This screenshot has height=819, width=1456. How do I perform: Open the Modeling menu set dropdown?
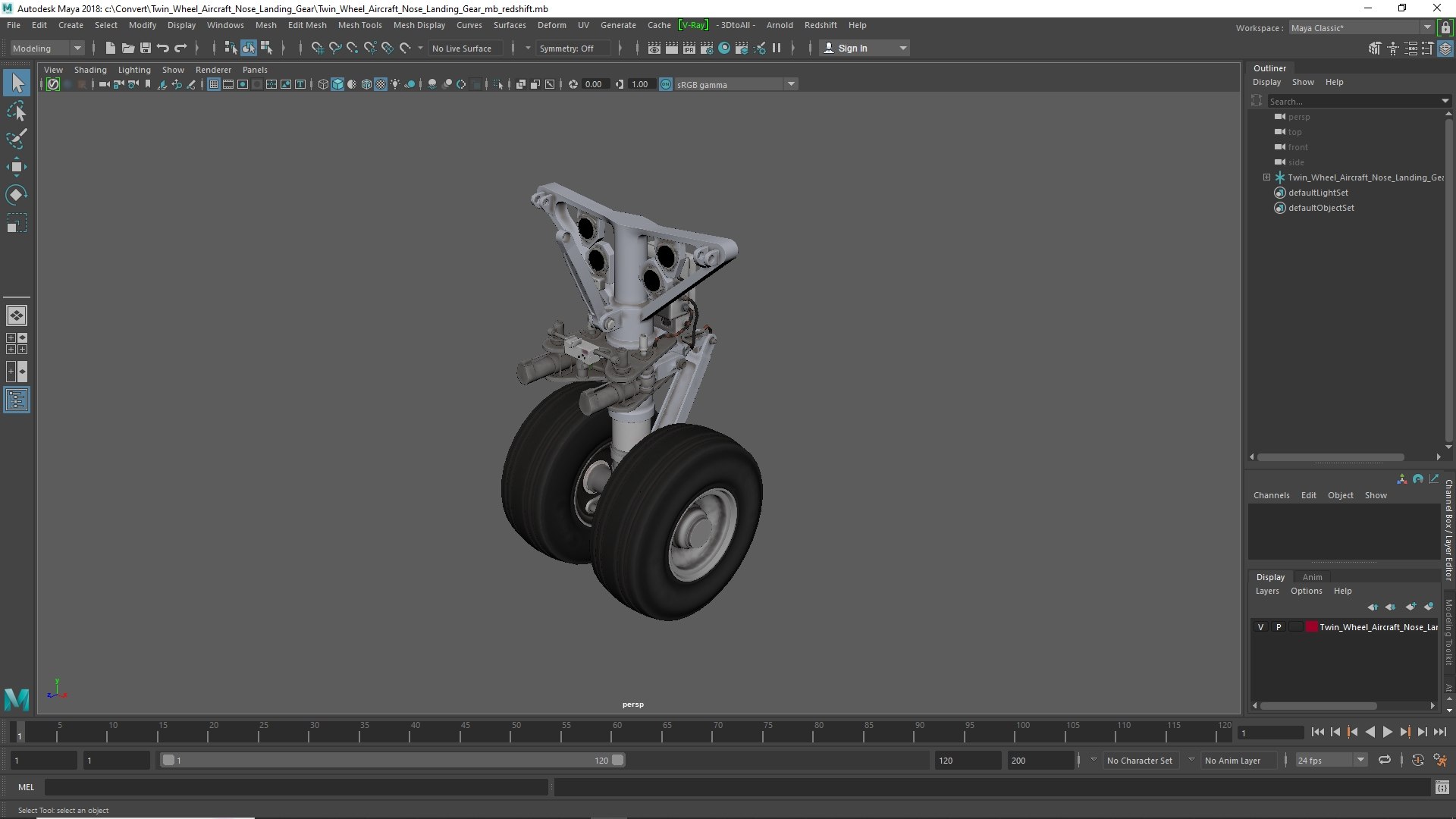coord(47,48)
